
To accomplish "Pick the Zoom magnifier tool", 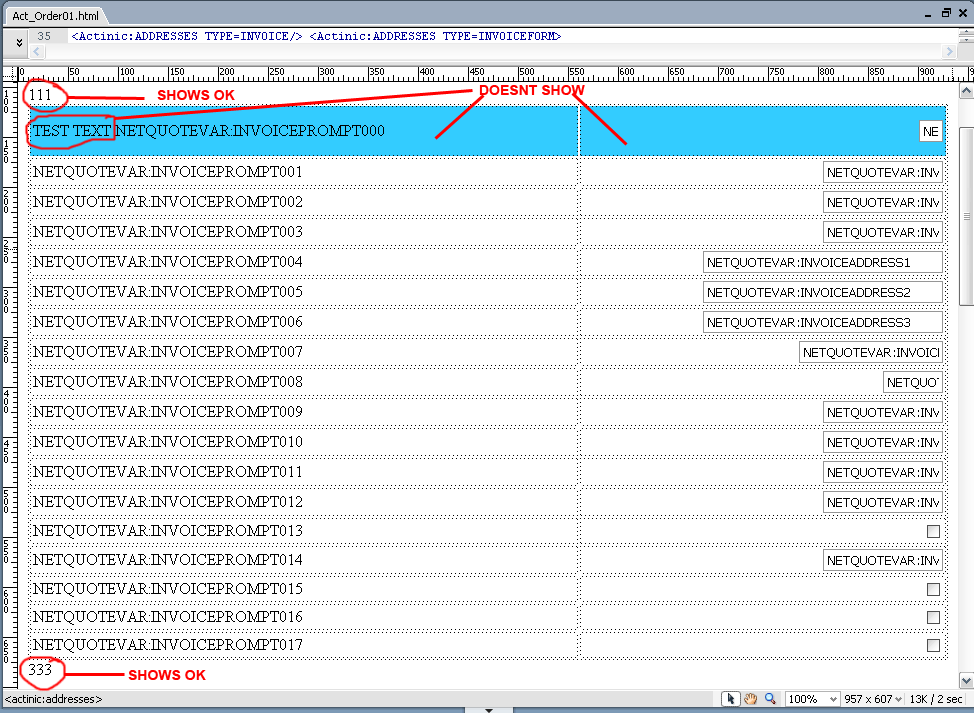I will point(770,699).
